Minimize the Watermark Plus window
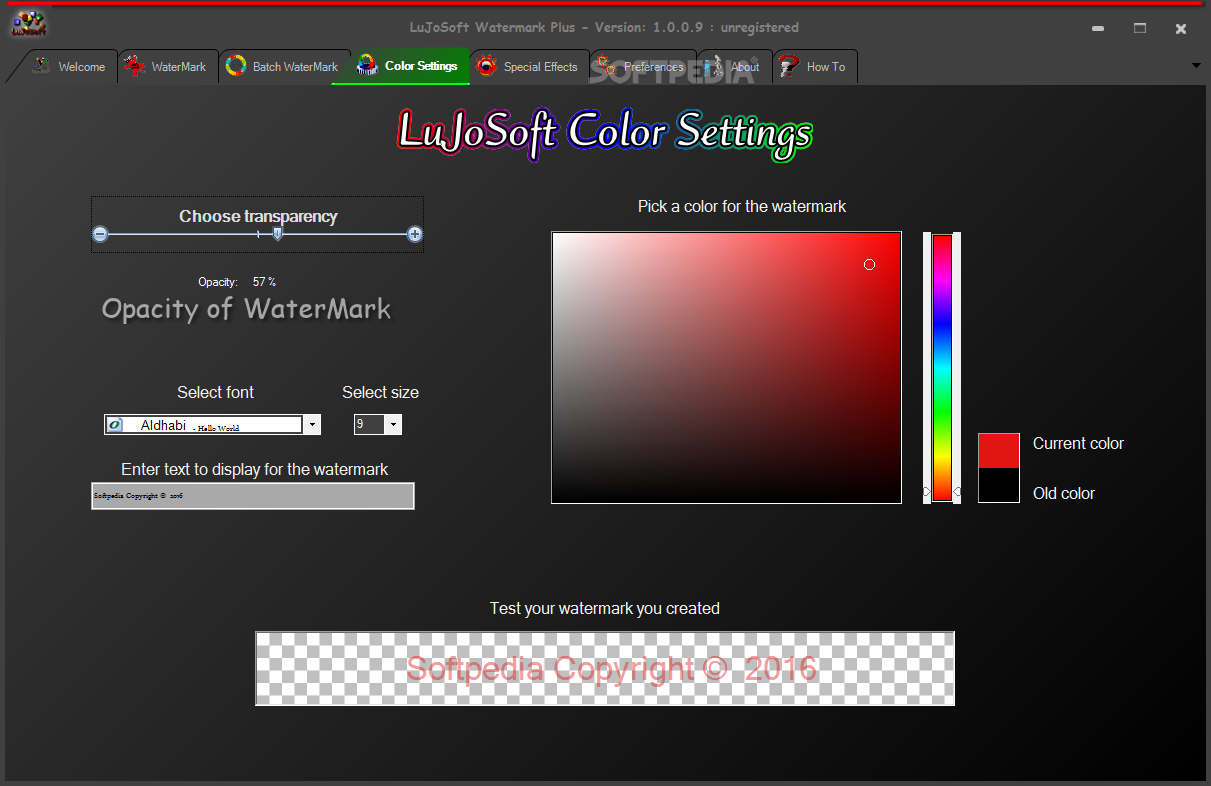The width and height of the screenshot is (1211, 786). click(x=1097, y=28)
